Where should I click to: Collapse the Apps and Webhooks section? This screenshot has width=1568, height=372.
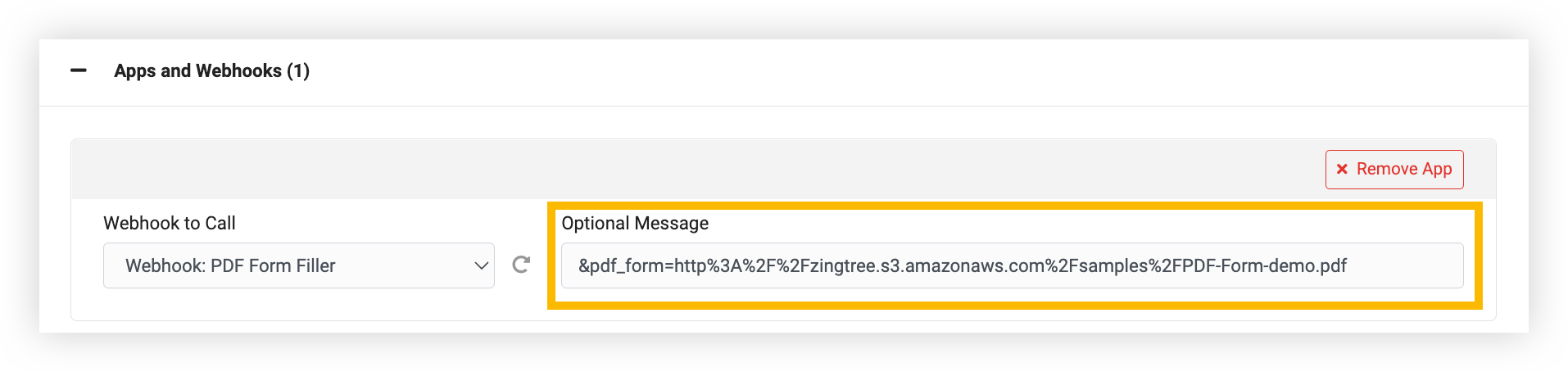pos(79,71)
